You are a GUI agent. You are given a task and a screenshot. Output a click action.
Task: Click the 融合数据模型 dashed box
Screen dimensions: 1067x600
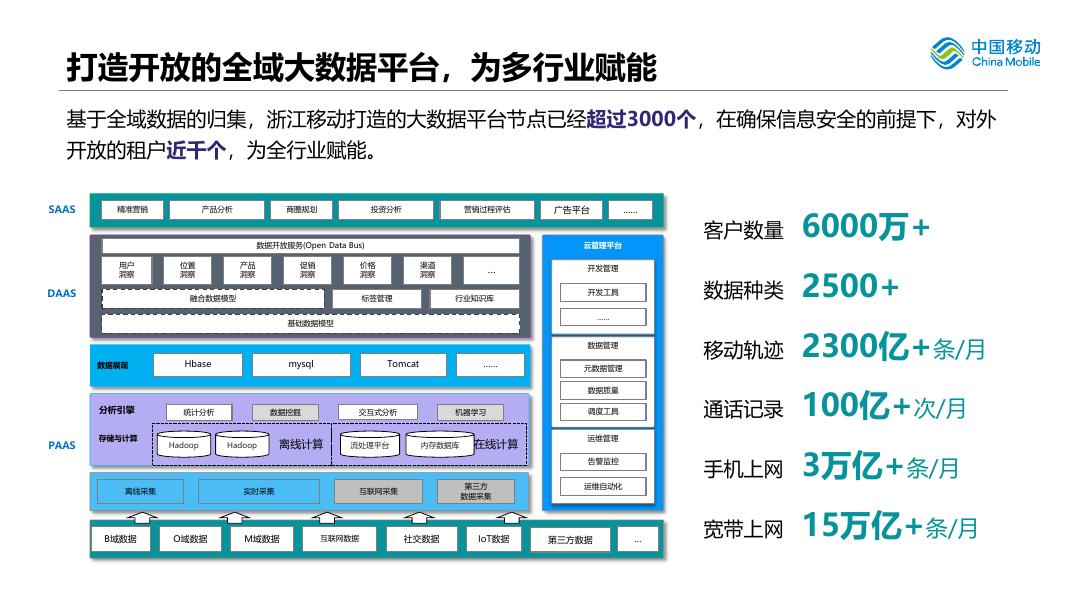(213, 299)
